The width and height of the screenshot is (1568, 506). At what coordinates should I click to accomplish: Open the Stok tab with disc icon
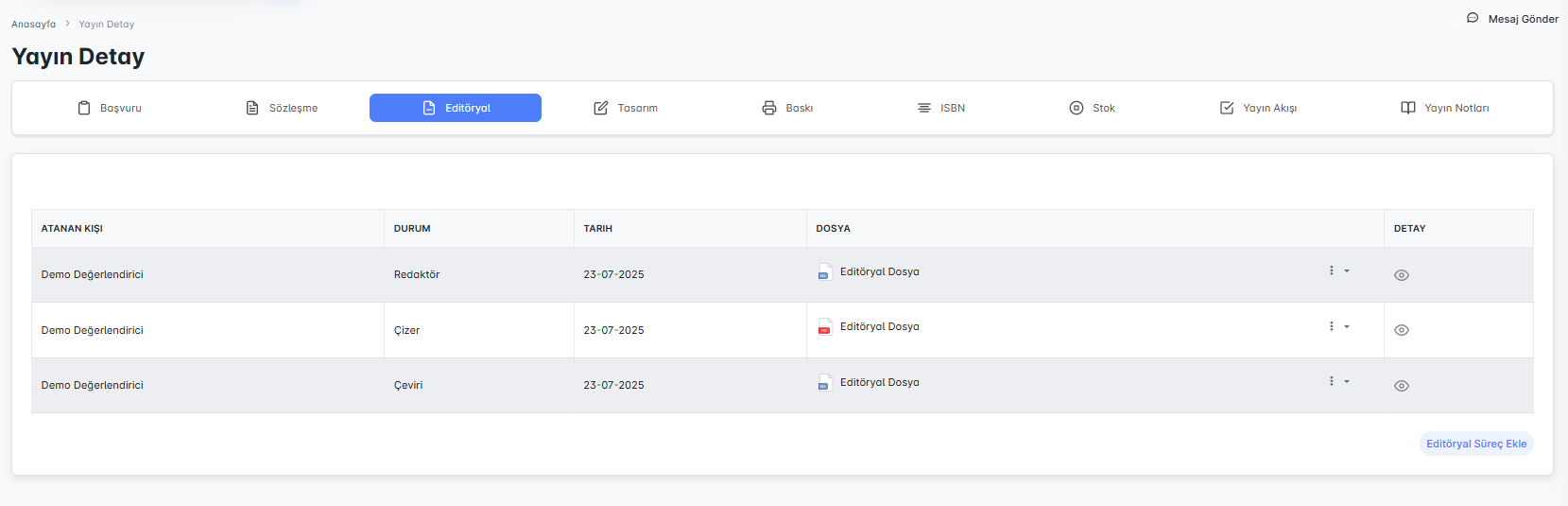pyautogui.click(x=1092, y=108)
